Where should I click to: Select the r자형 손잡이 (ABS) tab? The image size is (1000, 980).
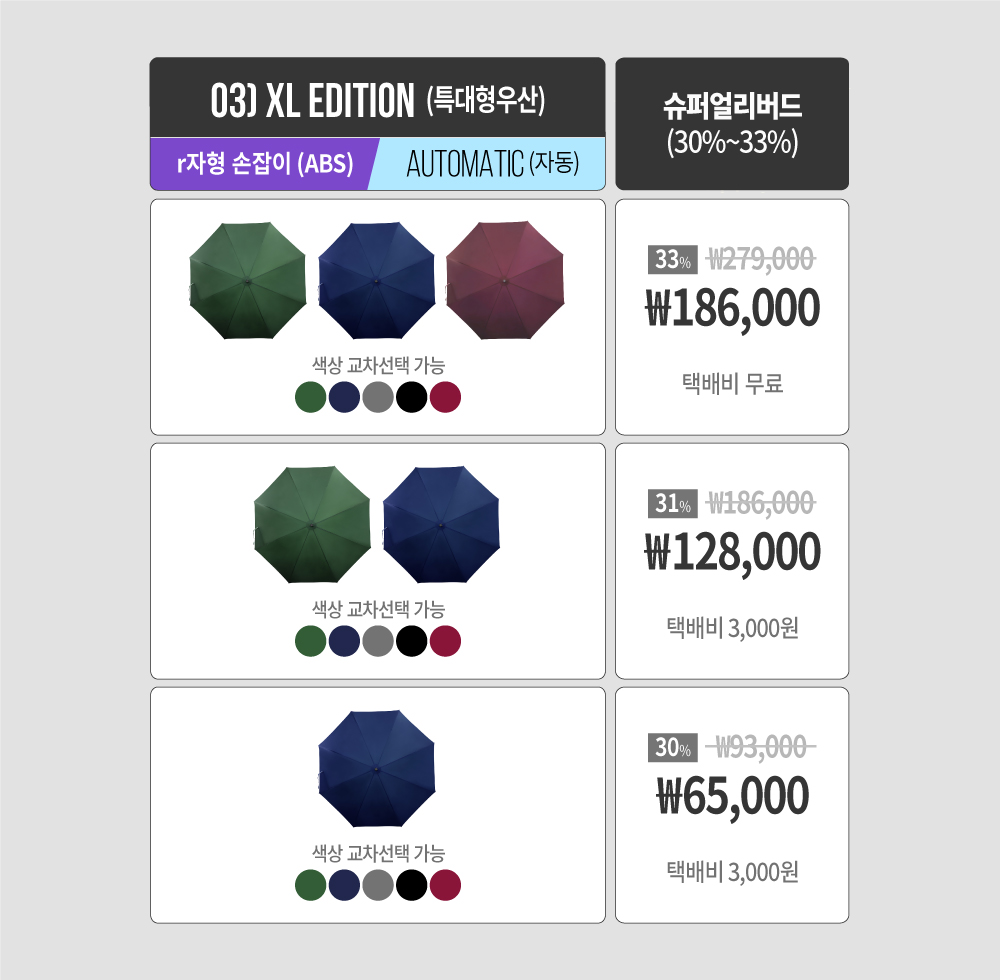[x=265, y=164]
